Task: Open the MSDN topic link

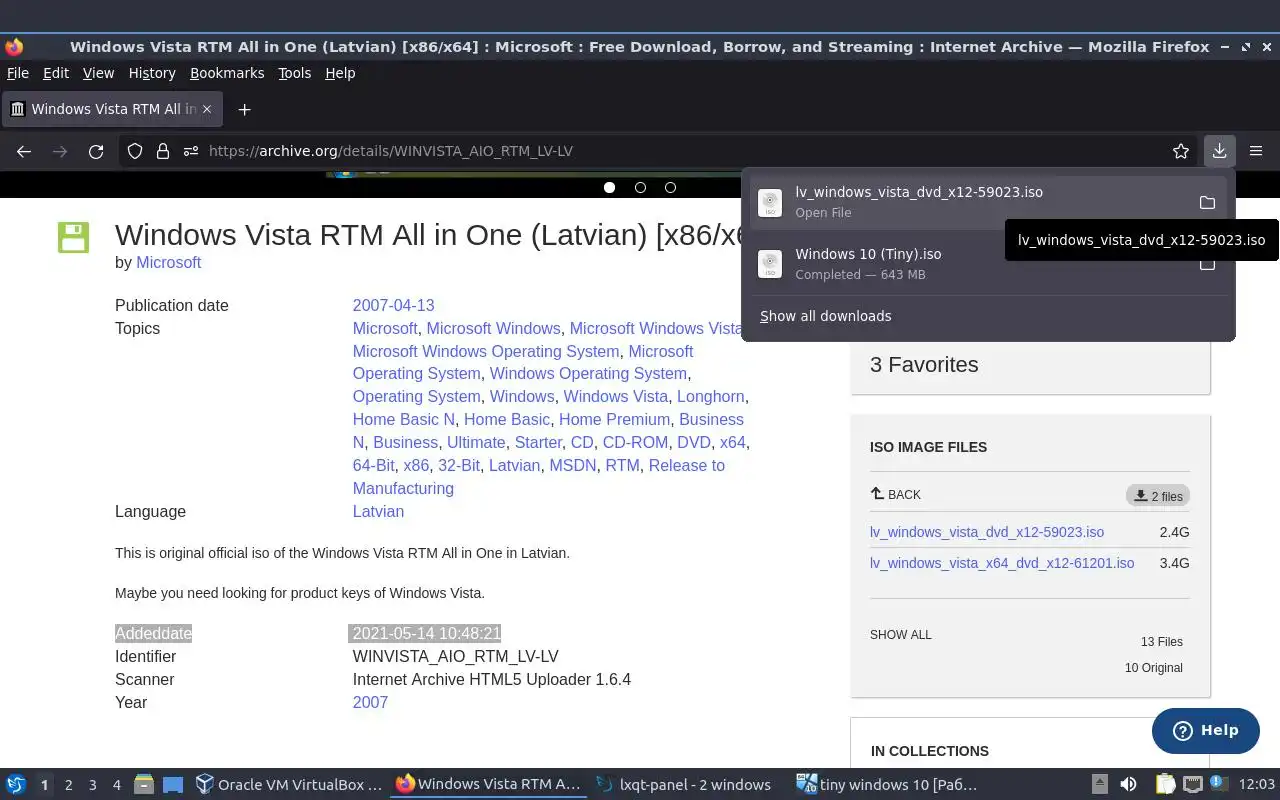Action: tap(573, 465)
